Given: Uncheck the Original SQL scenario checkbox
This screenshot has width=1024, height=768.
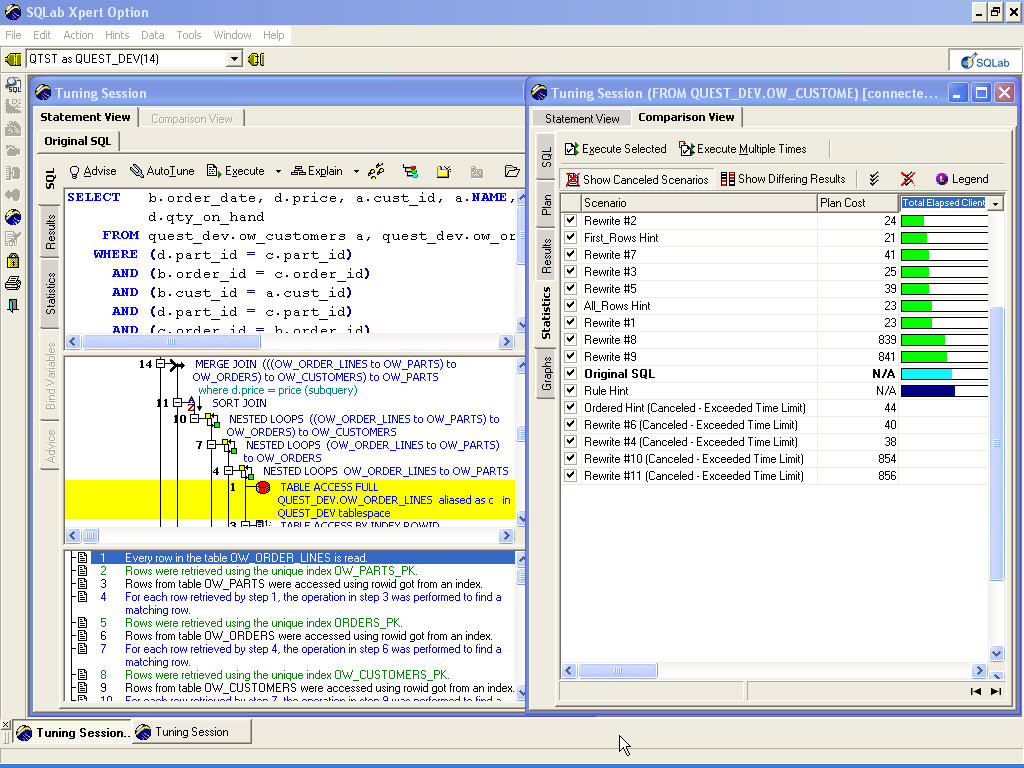Looking at the screenshot, I should tap(571, 374).
